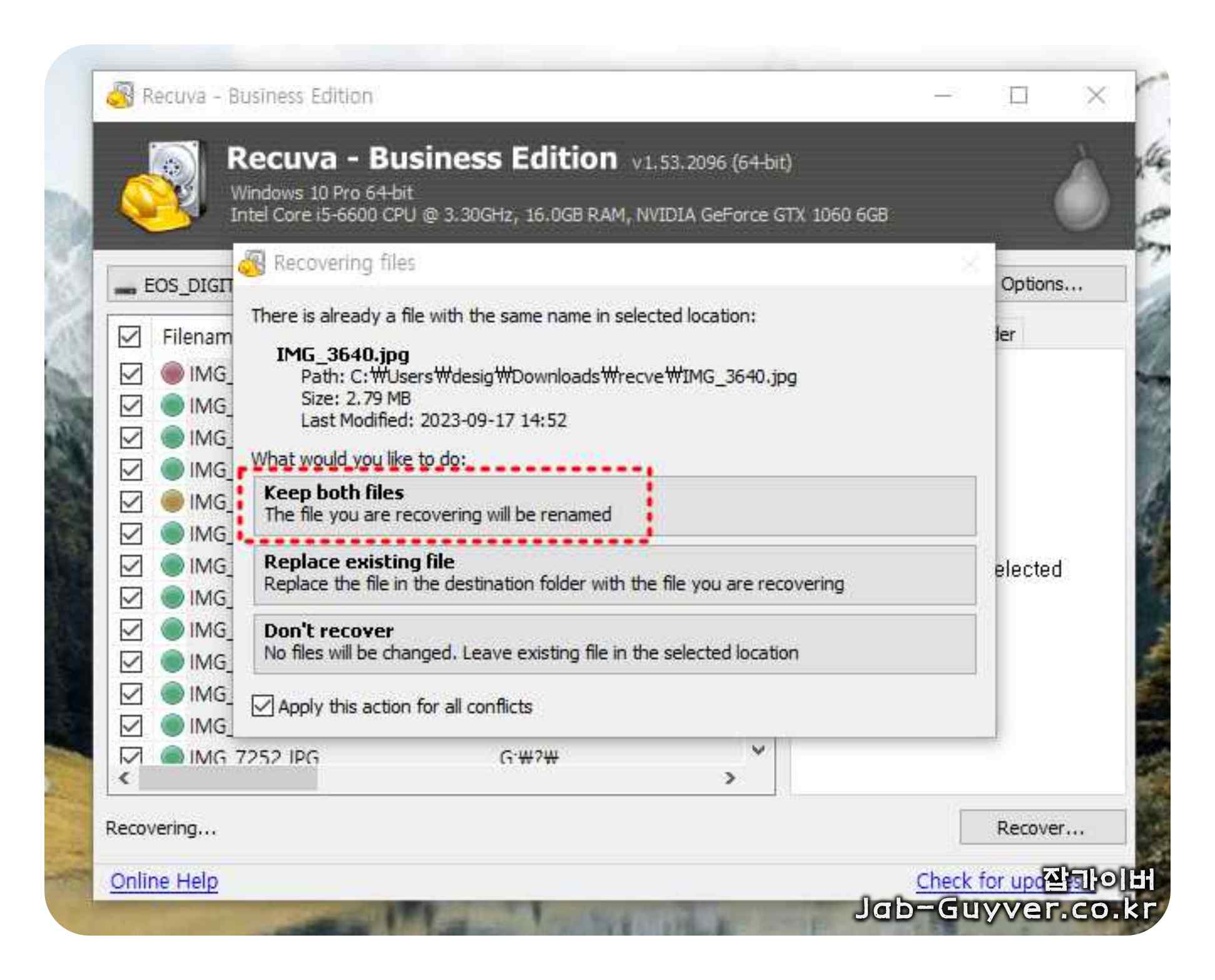Open the Online Help link
The height and width of the screenshot is (980, 1215).
[x=164, y=881]
